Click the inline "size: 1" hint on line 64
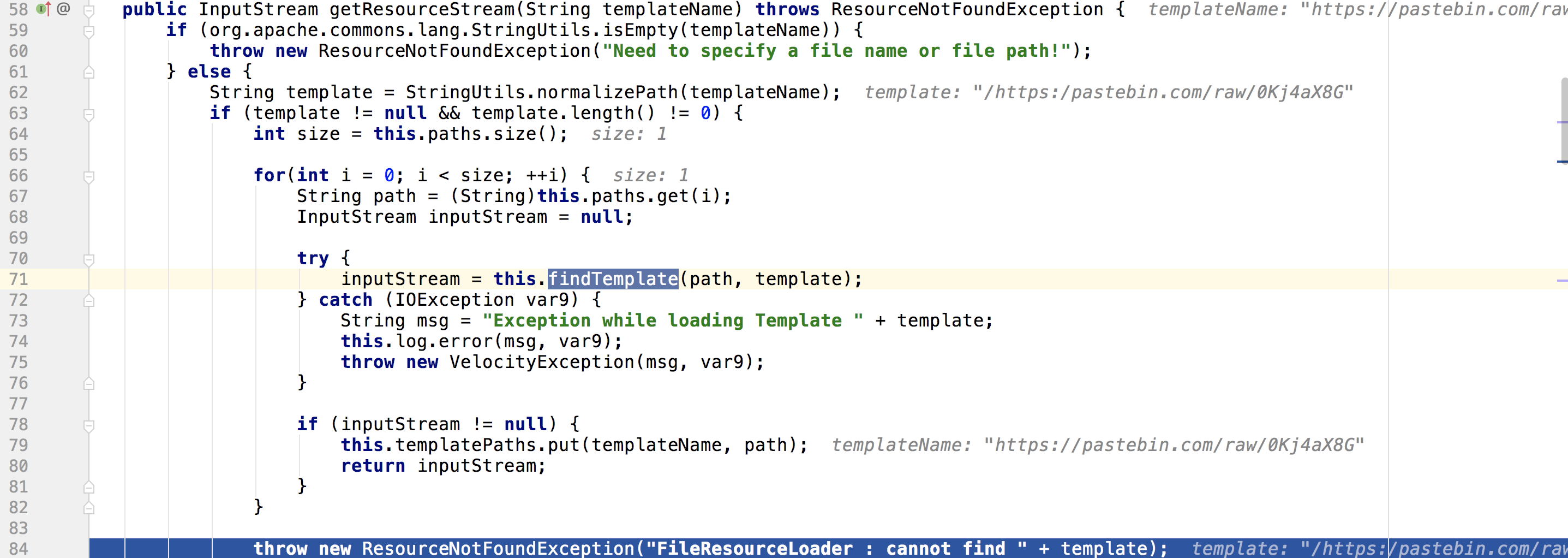The image size is (1568, 558). click(x=629, y=134)
